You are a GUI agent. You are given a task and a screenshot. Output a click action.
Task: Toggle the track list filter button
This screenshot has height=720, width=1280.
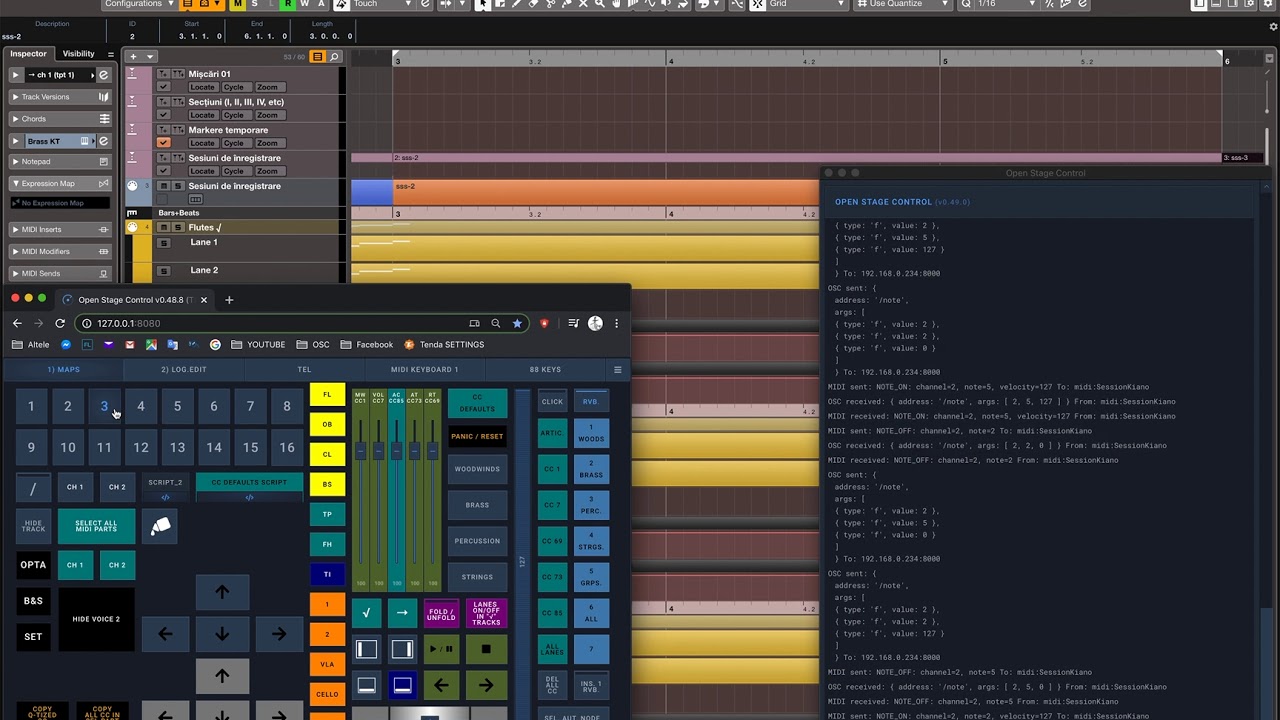318,57
